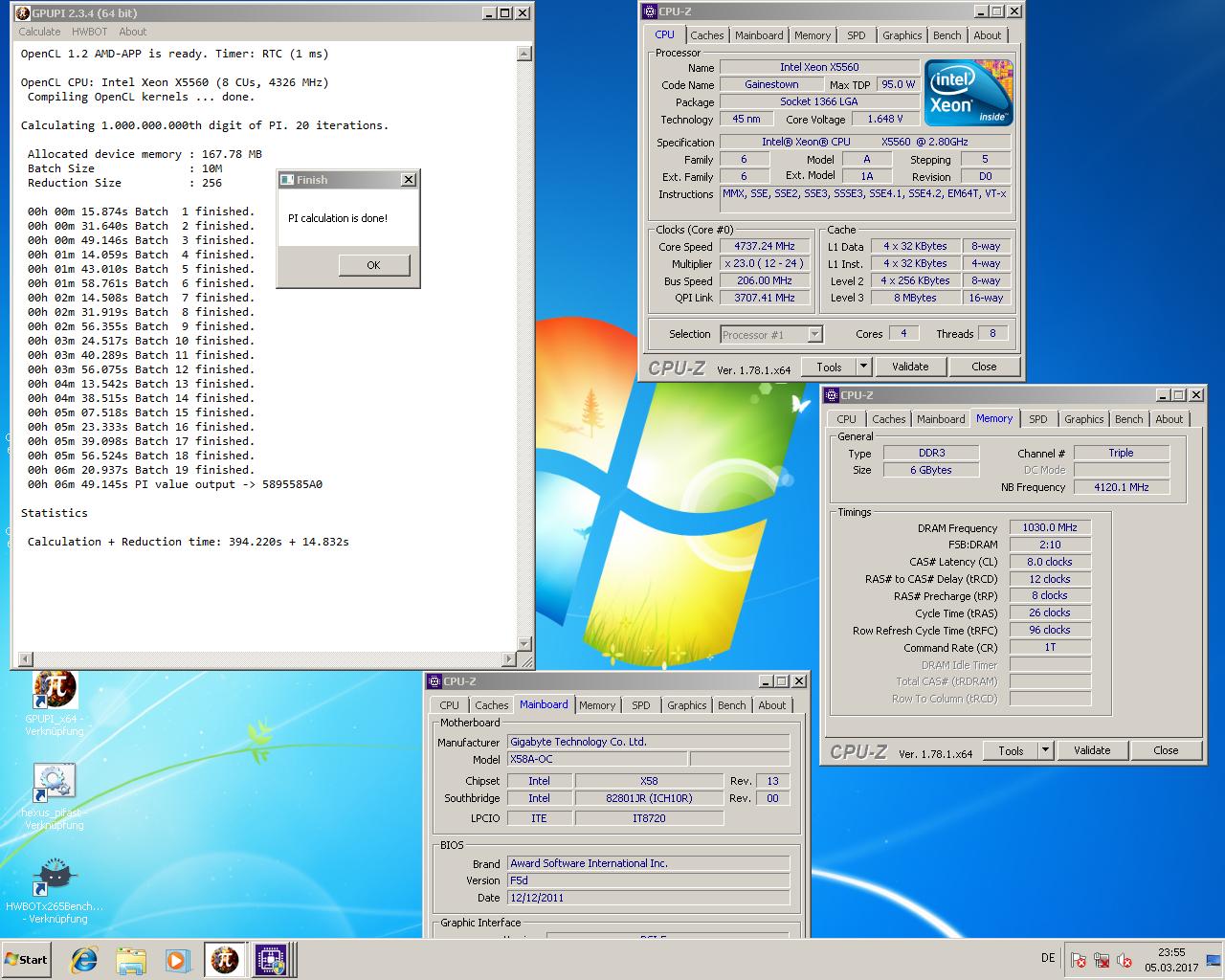Image resolution: width=1225 pixels, height=980 pixels.
Task: Switch to Mainboard tab in CPU window
Action: [759, 35]
